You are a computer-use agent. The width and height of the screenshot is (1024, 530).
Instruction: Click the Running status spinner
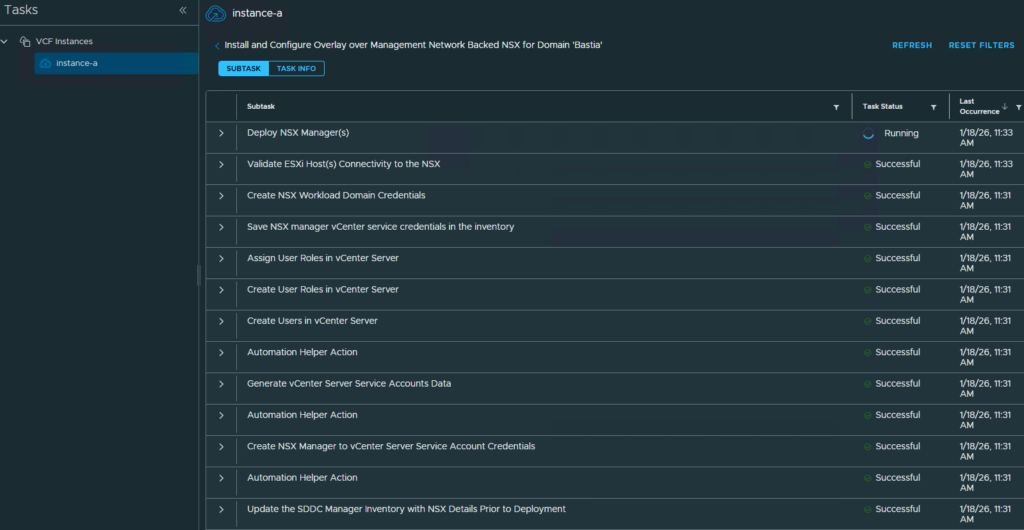868,133
